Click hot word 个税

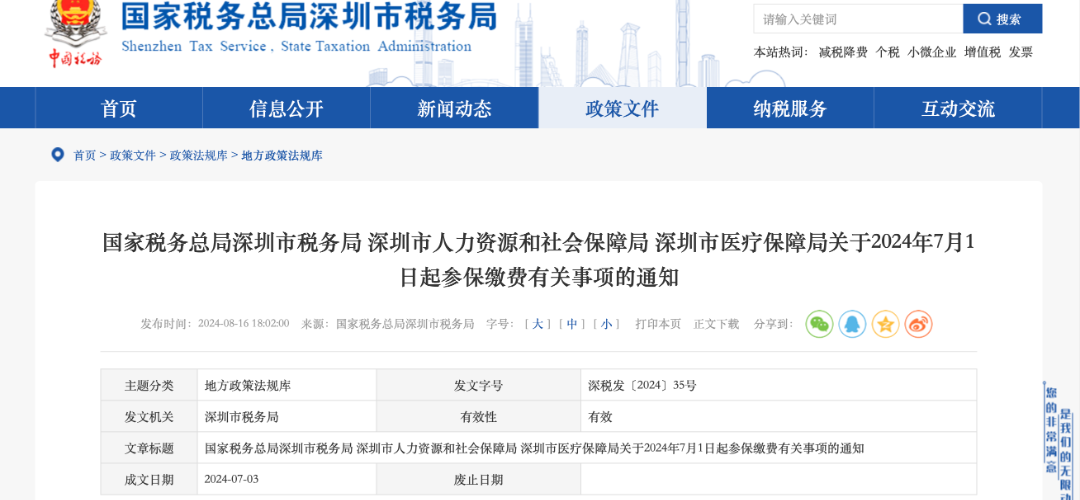(x=887, y=52)
